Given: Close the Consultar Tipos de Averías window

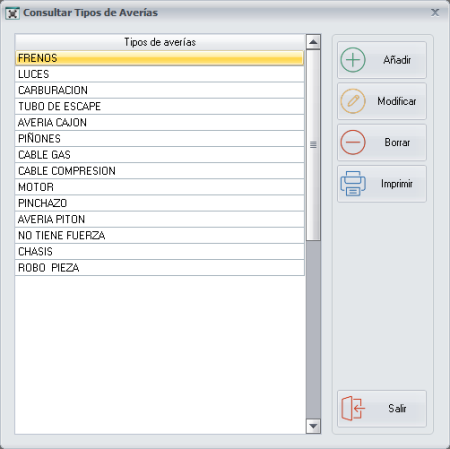Looking at the screenshot, I should pos(435,13).
